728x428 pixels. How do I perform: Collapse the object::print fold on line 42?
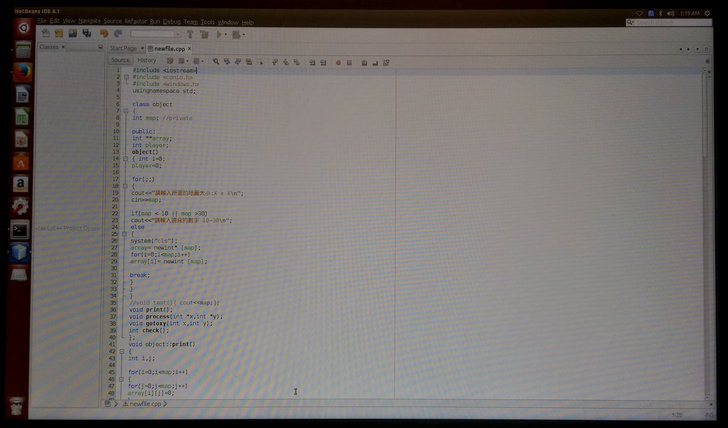[x=122, y=351]
